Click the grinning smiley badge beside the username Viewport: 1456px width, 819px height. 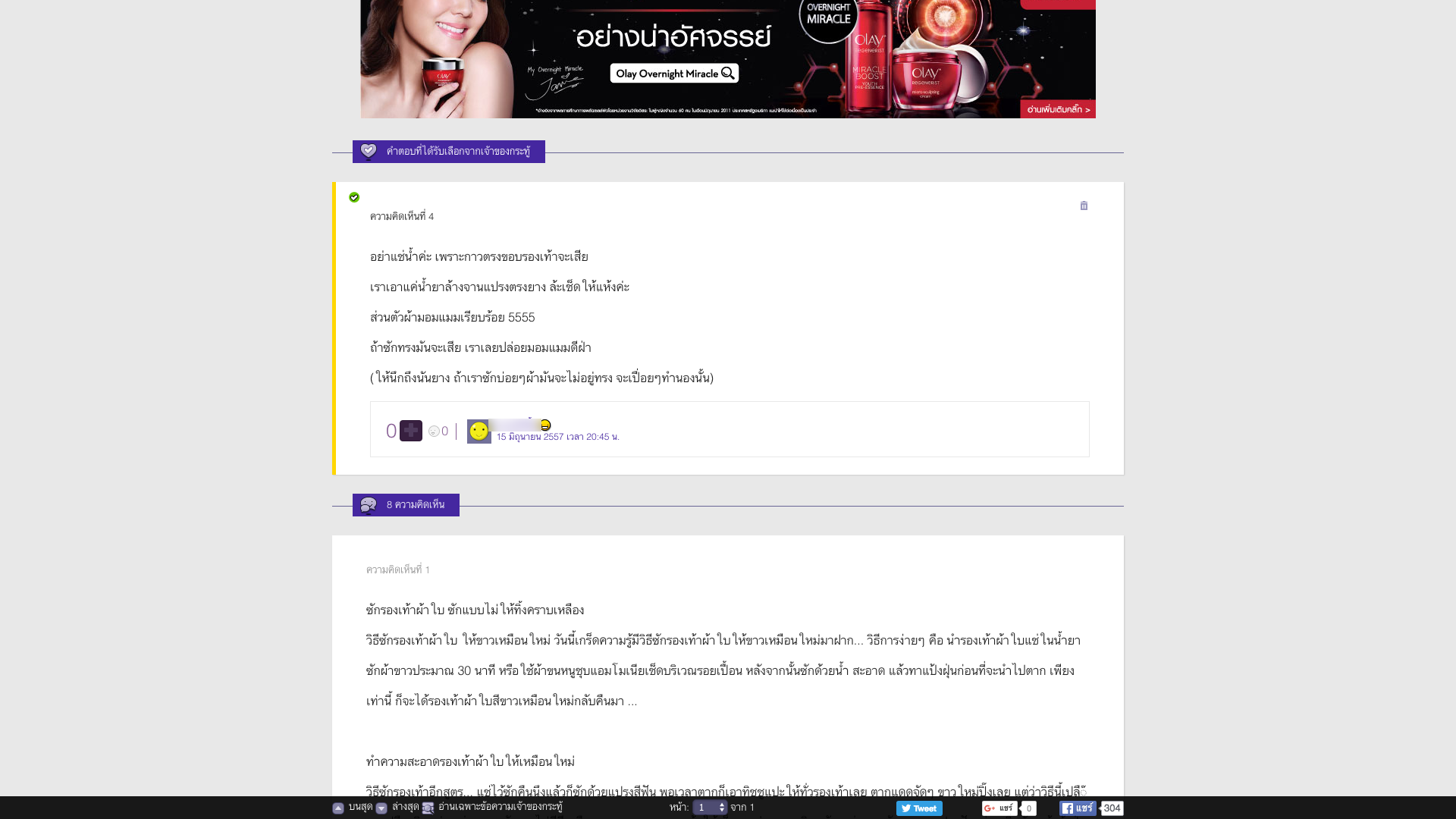[x=545, y=425]
